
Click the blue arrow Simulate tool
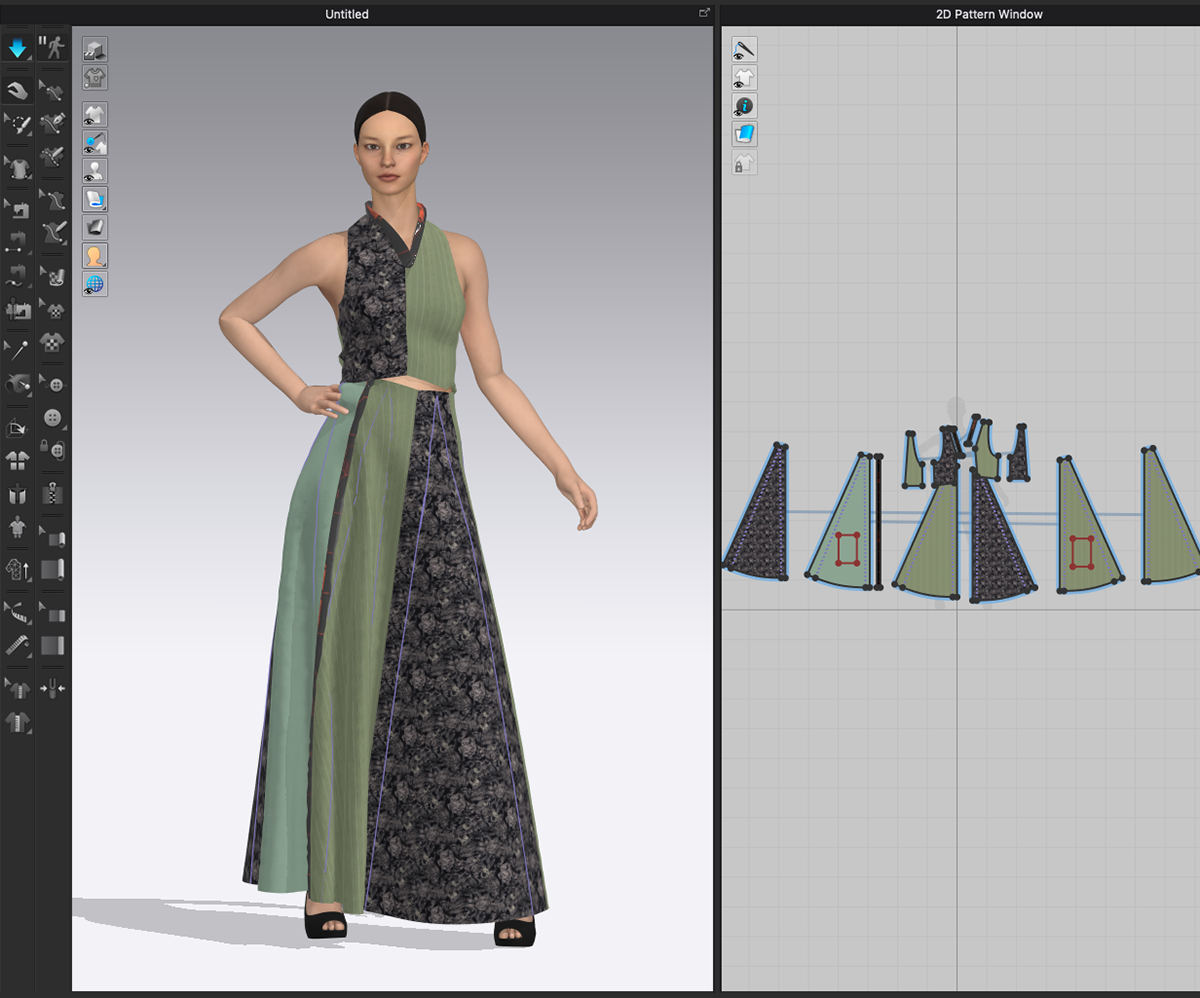click(x=17, y=47)
